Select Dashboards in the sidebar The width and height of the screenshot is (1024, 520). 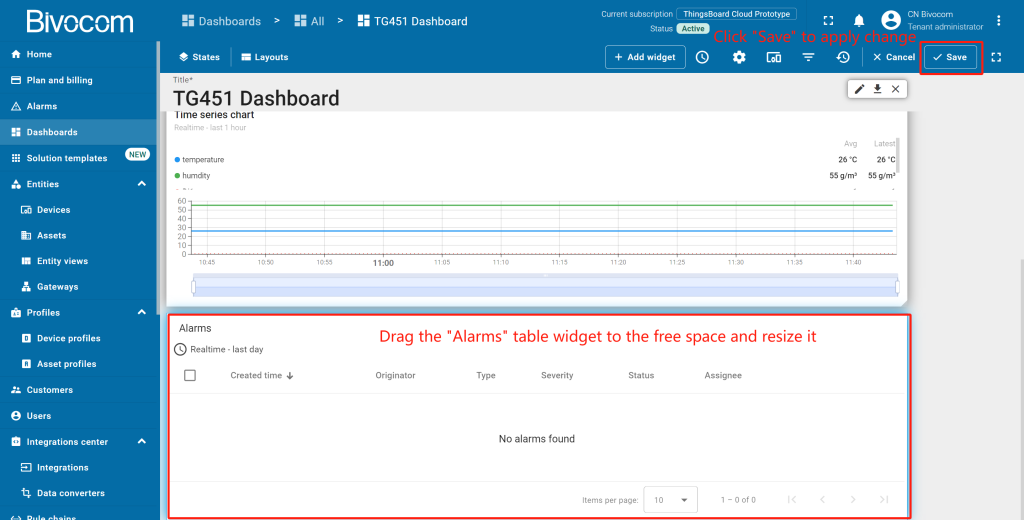coord(78,132)
